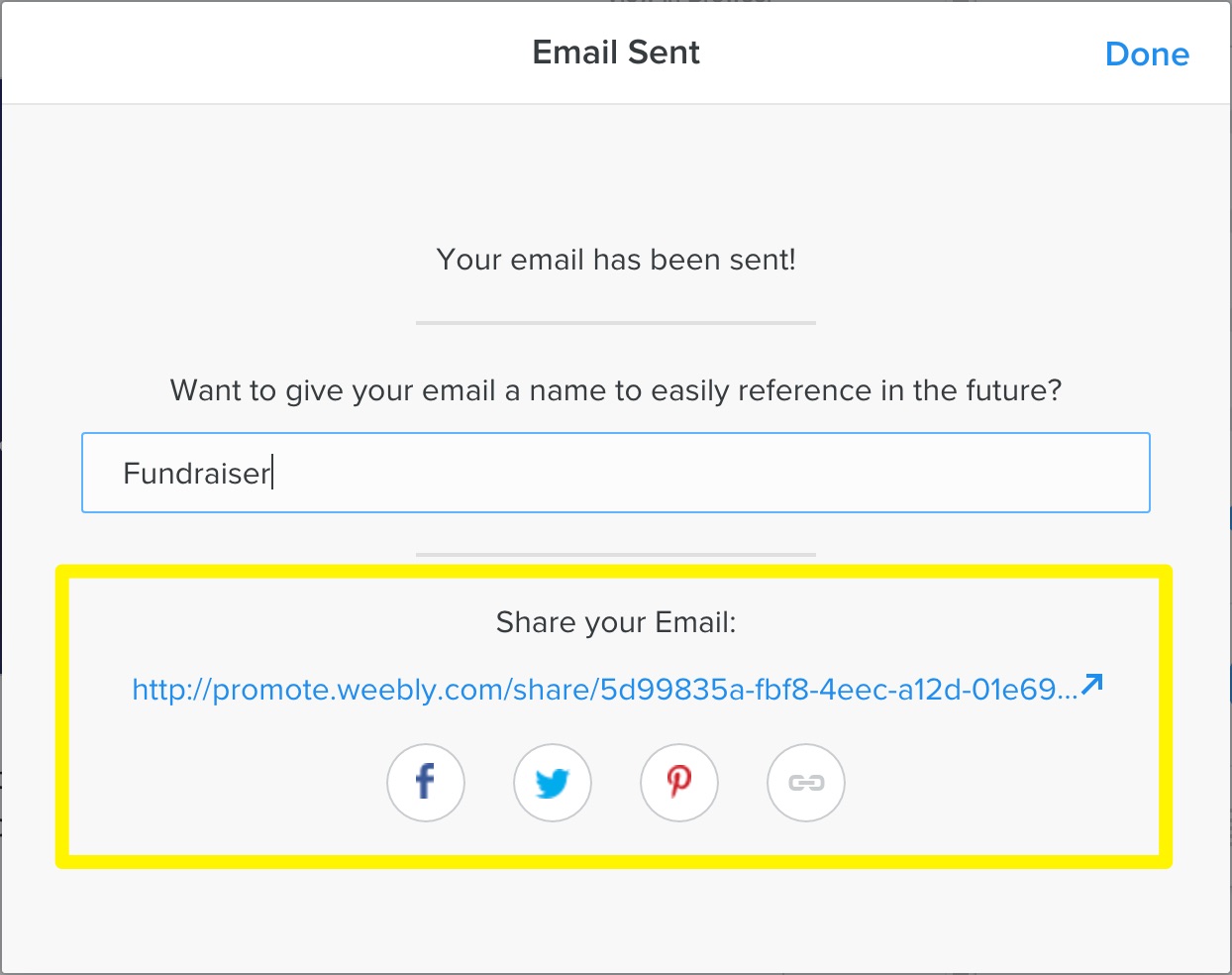Select the Facebook sharing icon
The width and height of the screenshot is (1232, 975).
(425, 782)
